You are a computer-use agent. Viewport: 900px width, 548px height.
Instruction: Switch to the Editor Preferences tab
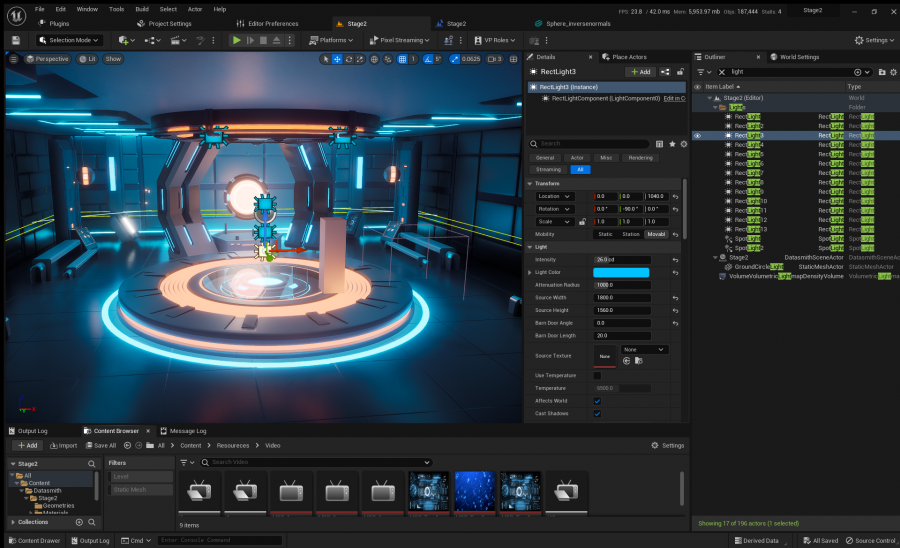[267, 24]
